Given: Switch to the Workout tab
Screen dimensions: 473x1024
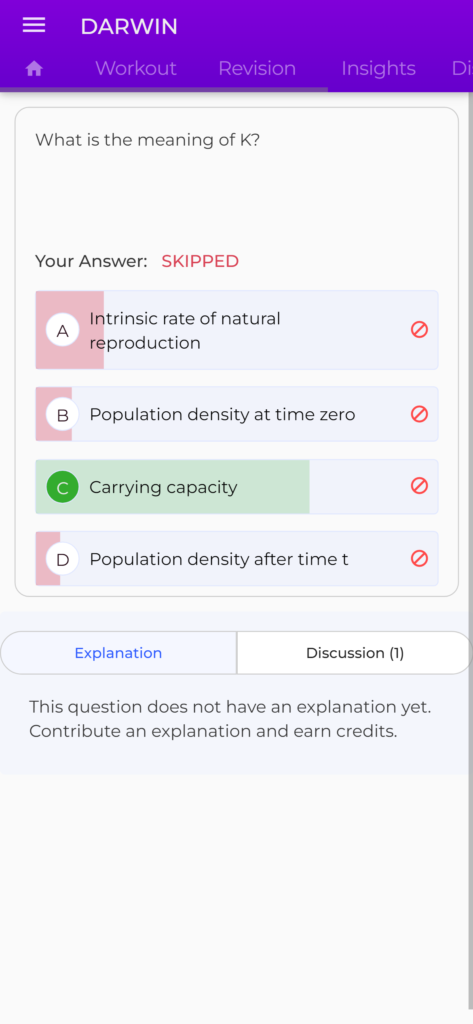Looking at the screenshot, I should [x=136, y=69].
